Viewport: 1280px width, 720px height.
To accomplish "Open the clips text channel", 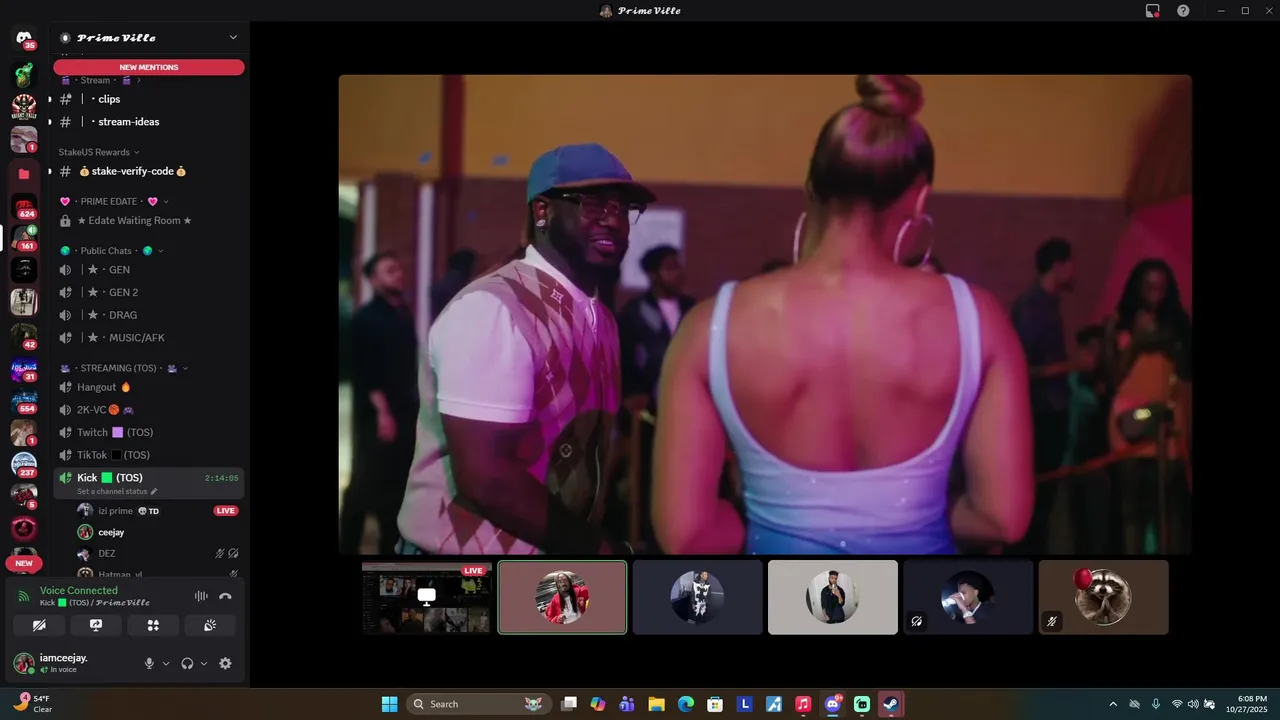I will (x=149, y=99).
